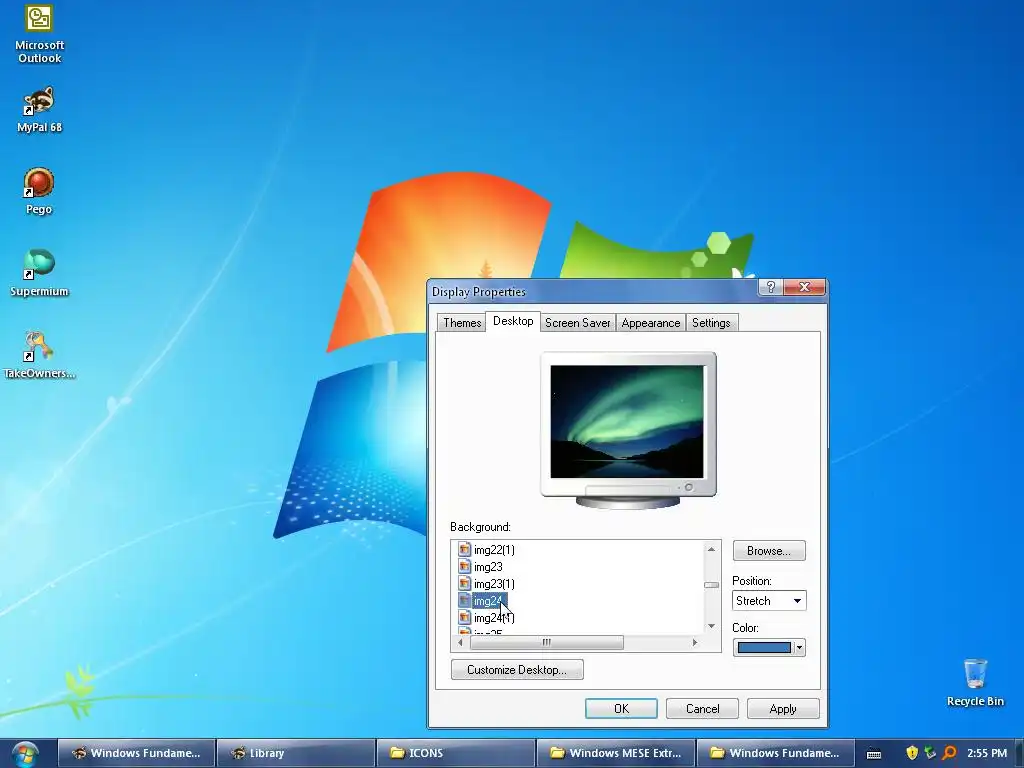
Task: Open the Library taskbar button
Action: pos(296,753)
